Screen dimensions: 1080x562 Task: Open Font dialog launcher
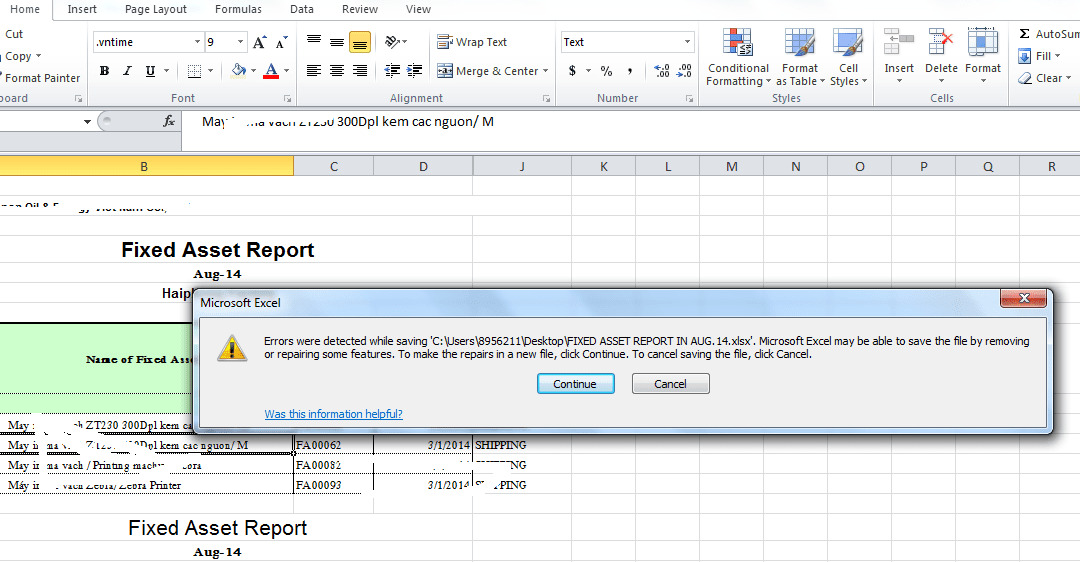click(x=287, y=98)
